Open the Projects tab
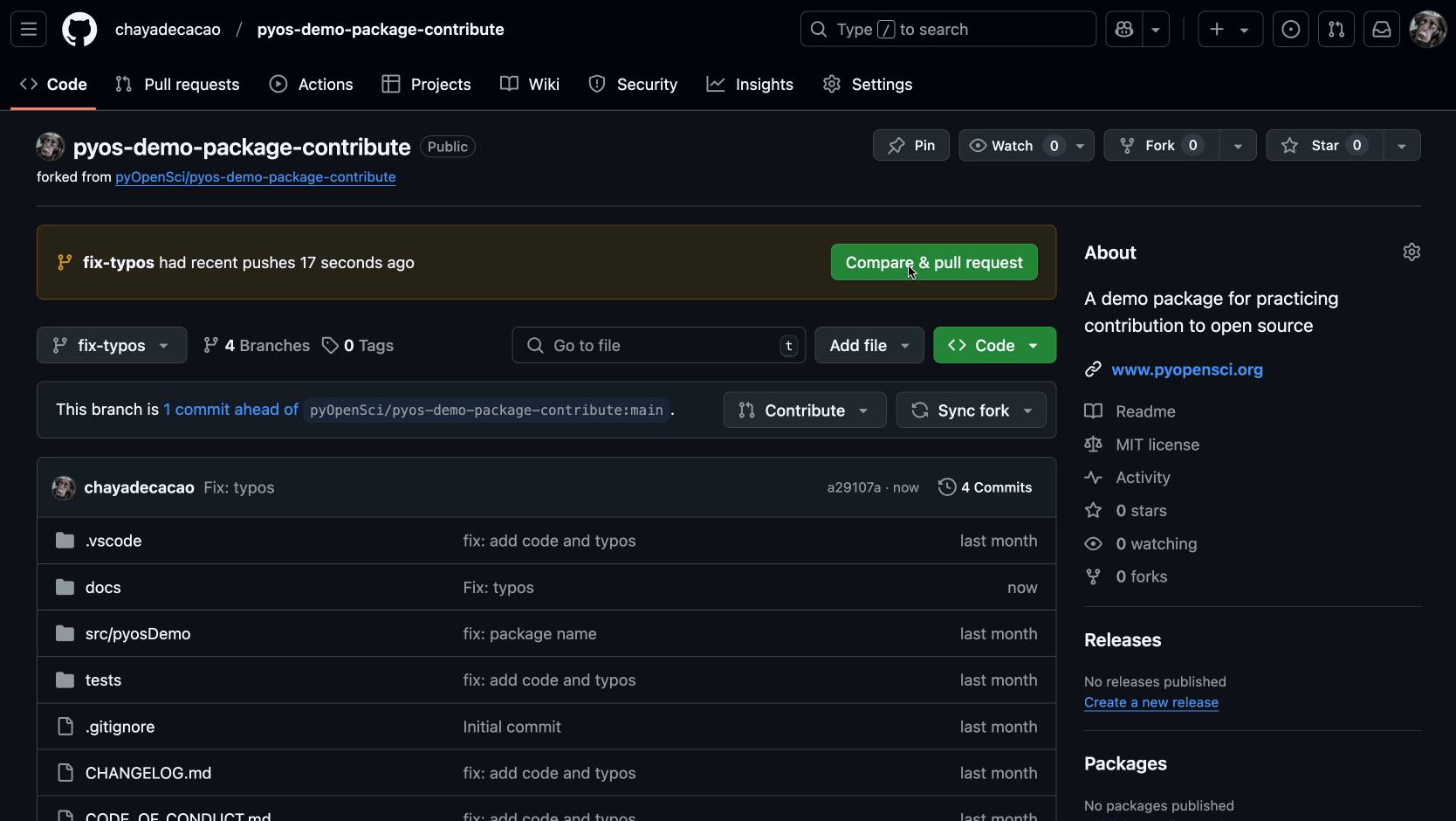1456x821 pixels. [x=427, y=85]
